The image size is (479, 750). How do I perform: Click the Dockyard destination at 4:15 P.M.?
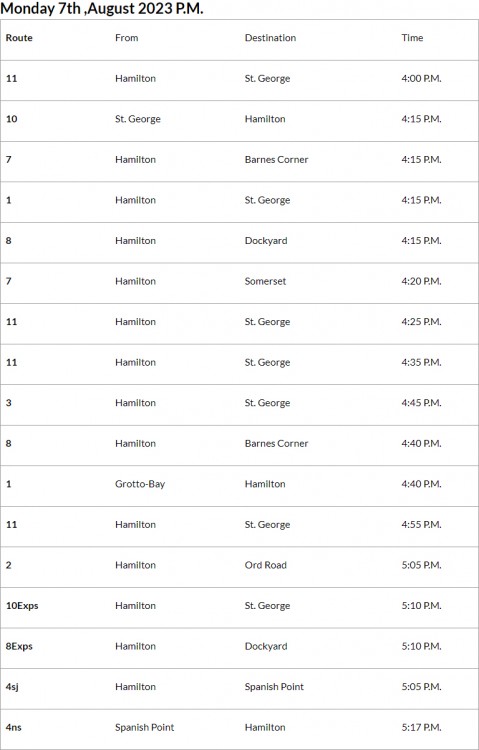coord(266,241)
